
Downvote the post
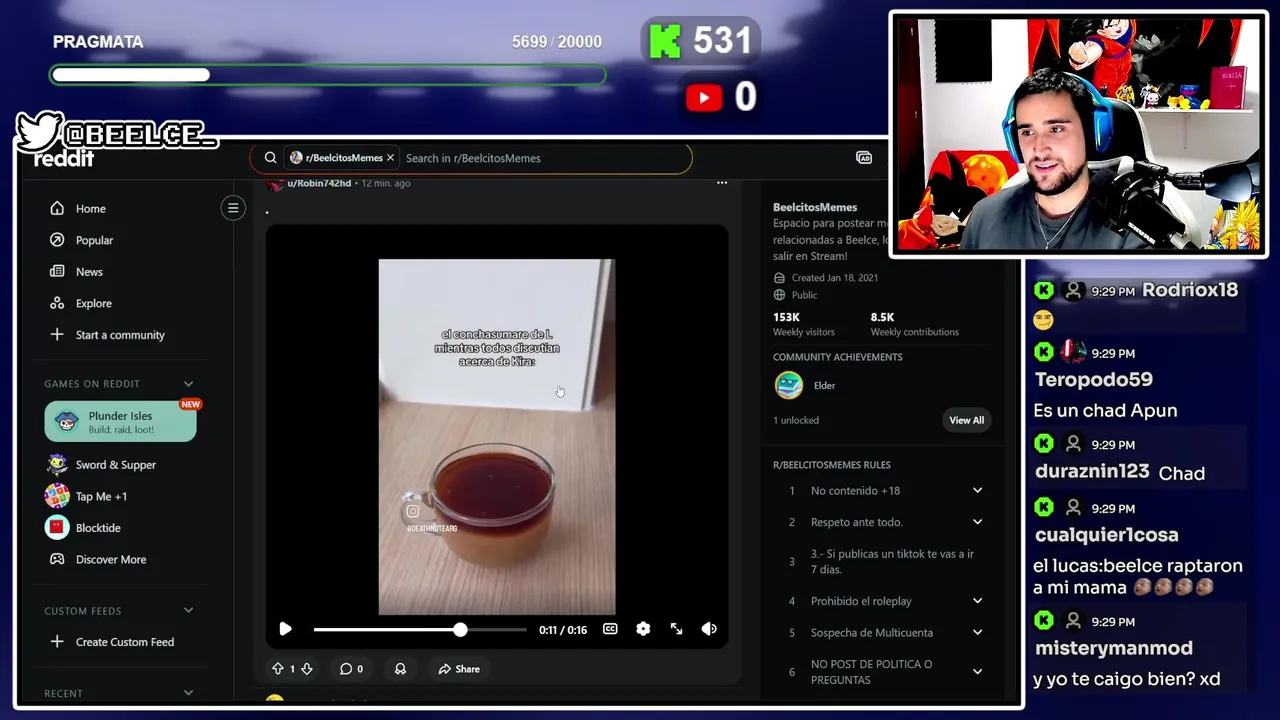click(x=307, y=669)
